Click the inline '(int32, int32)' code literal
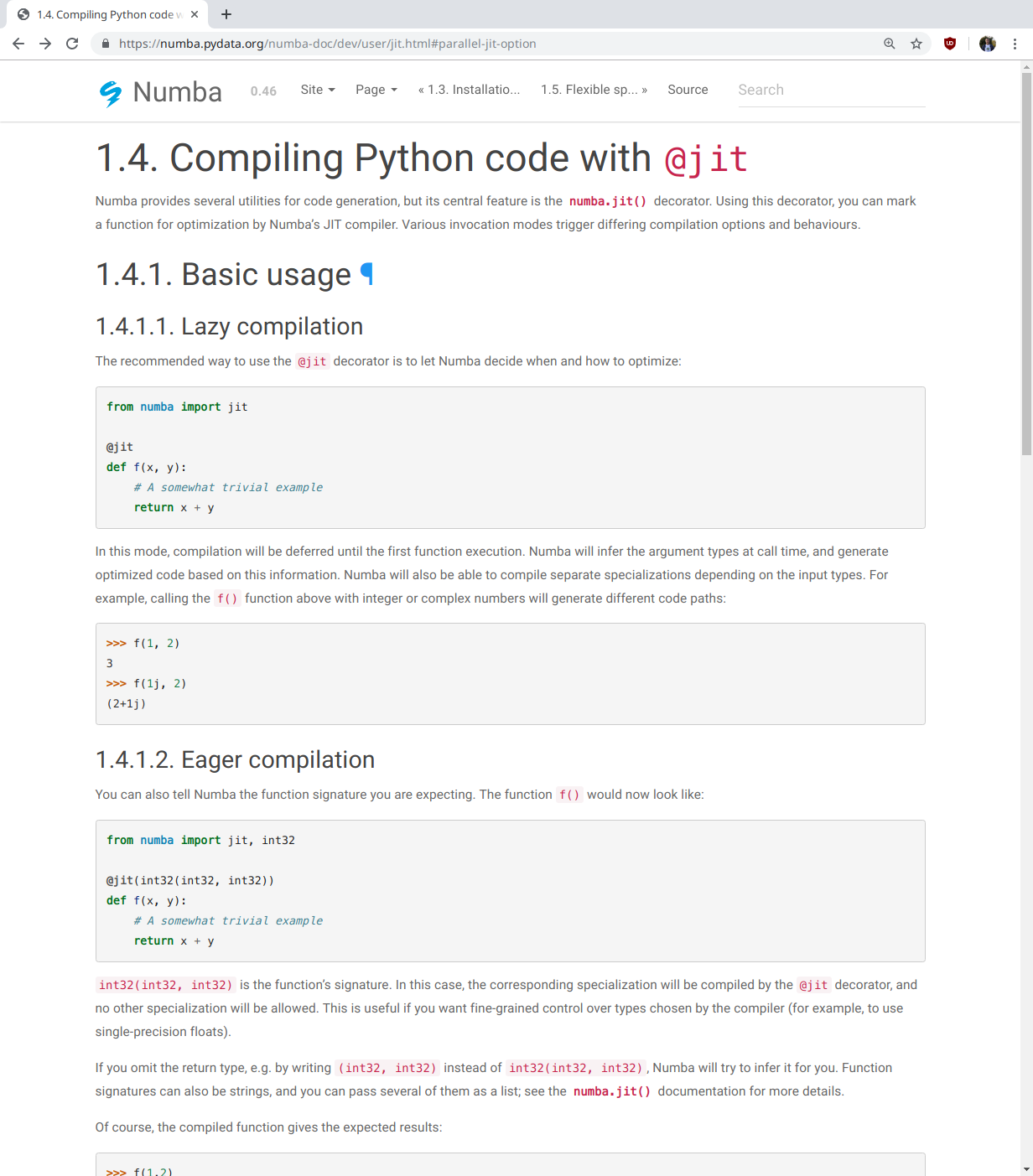The height and width of the screenshot is (1176, 1033). tap(387, 1068)
